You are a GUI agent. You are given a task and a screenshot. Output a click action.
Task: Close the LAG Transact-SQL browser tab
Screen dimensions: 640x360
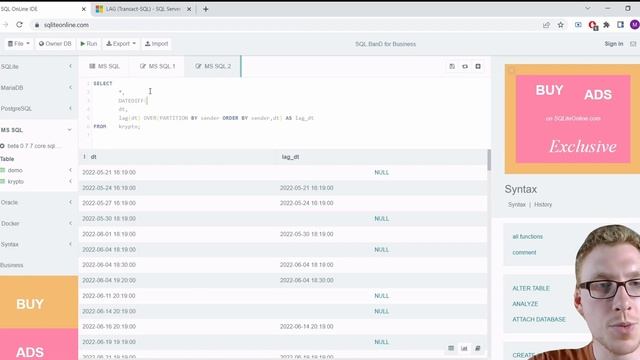pyautogui.click(x=189, y=9)
